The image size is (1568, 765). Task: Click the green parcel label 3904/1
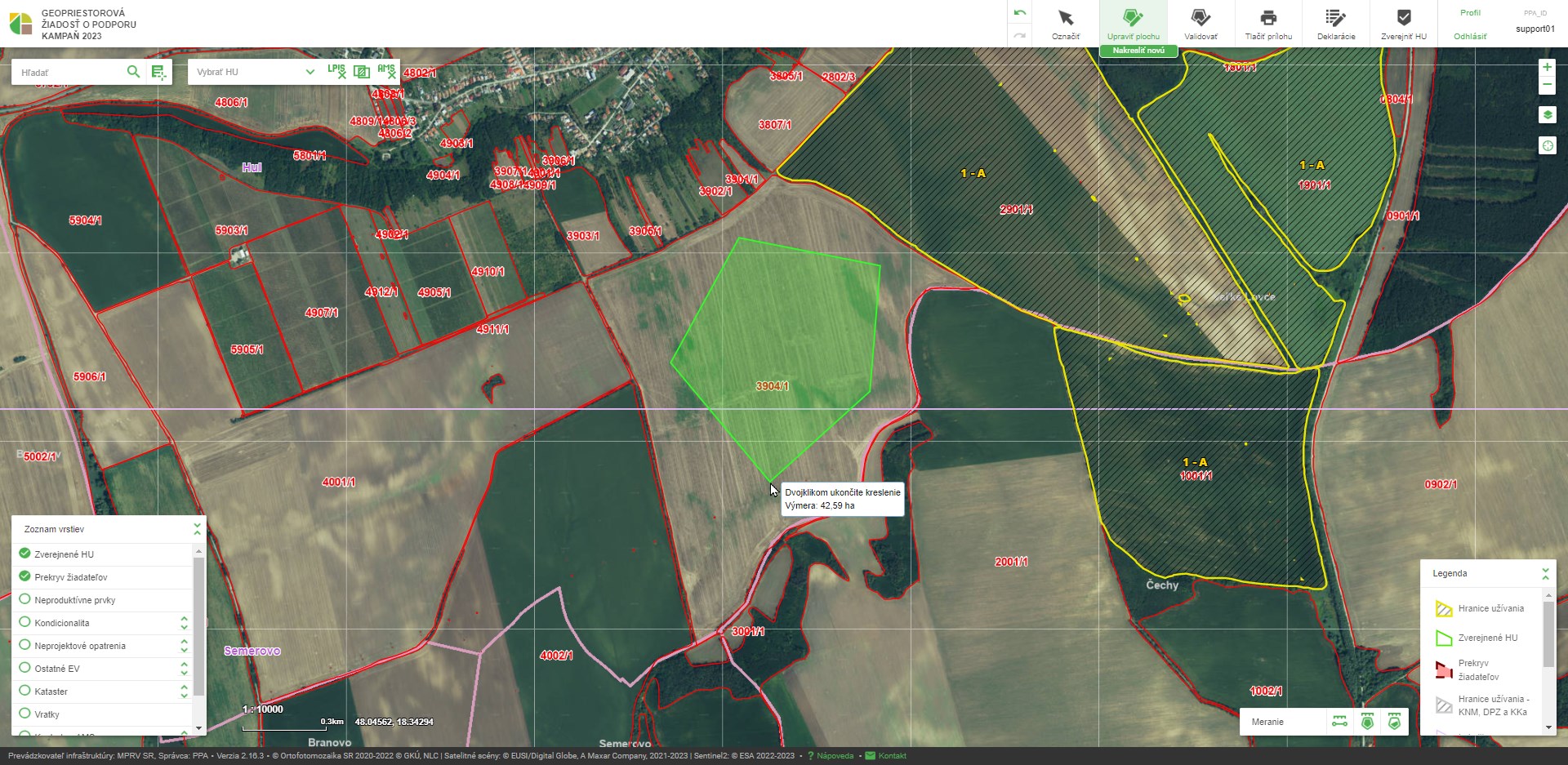[x=772, y=386]
